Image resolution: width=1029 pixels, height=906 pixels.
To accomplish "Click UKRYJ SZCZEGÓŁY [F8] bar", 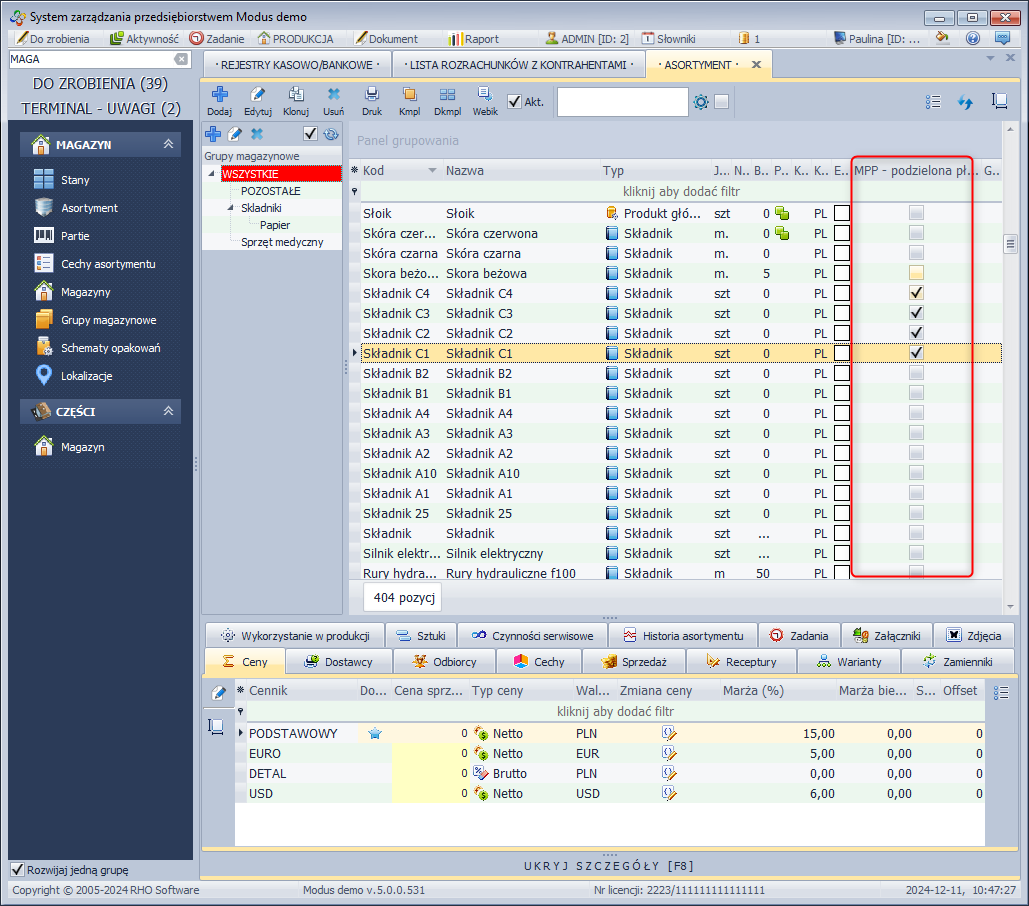I will 609,865.
